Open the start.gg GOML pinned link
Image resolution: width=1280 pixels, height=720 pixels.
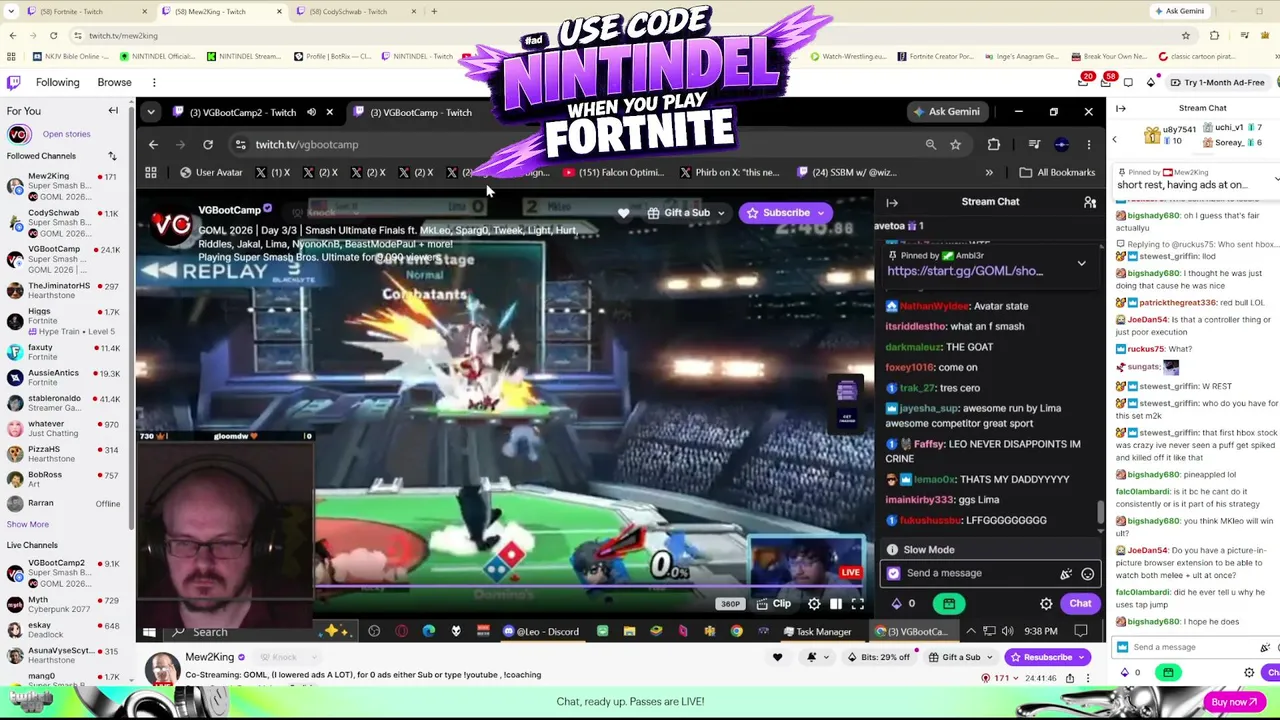(x=965, y=271)
